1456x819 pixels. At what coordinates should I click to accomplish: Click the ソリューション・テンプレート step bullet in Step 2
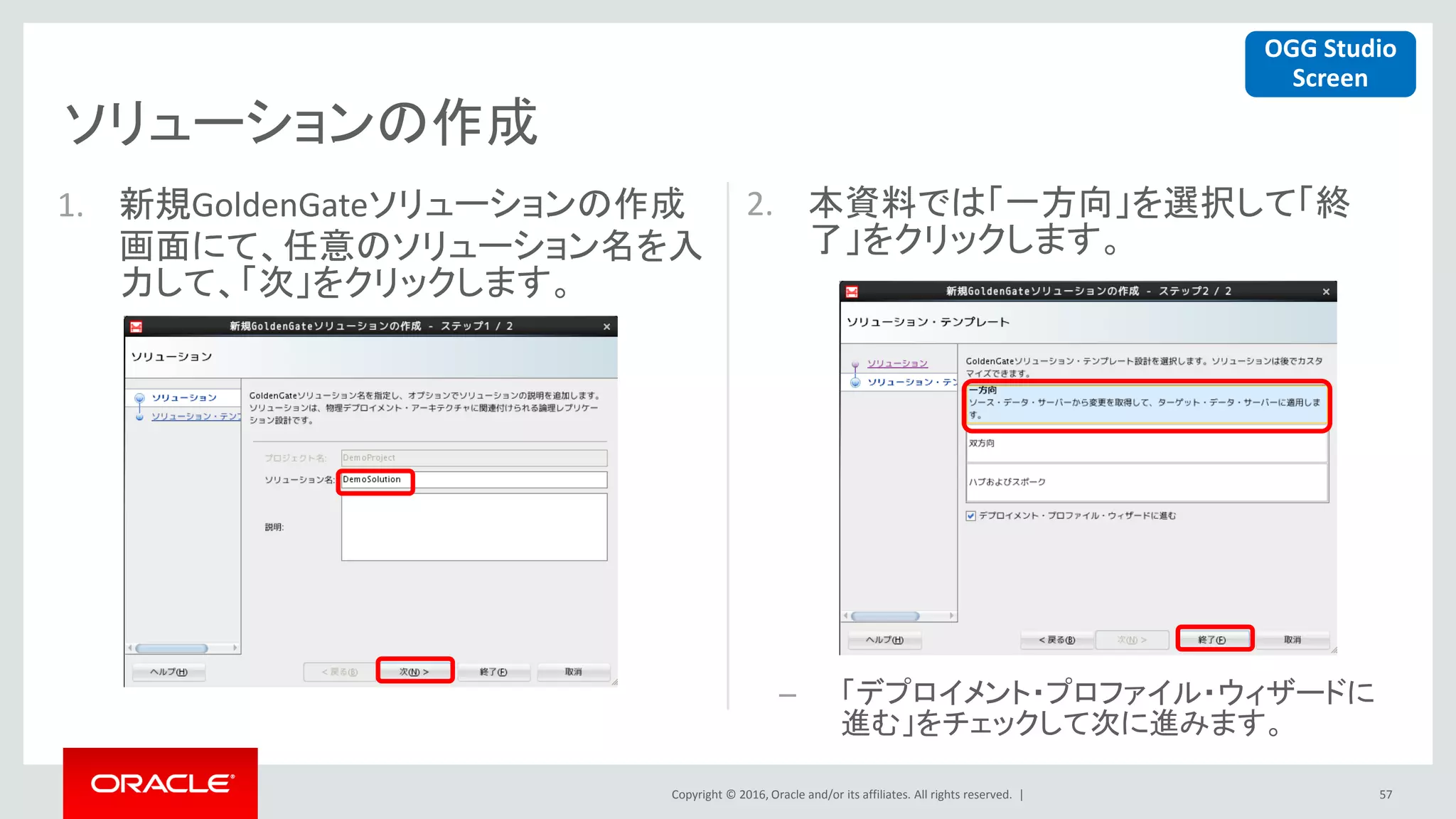[x=855, y=382]
